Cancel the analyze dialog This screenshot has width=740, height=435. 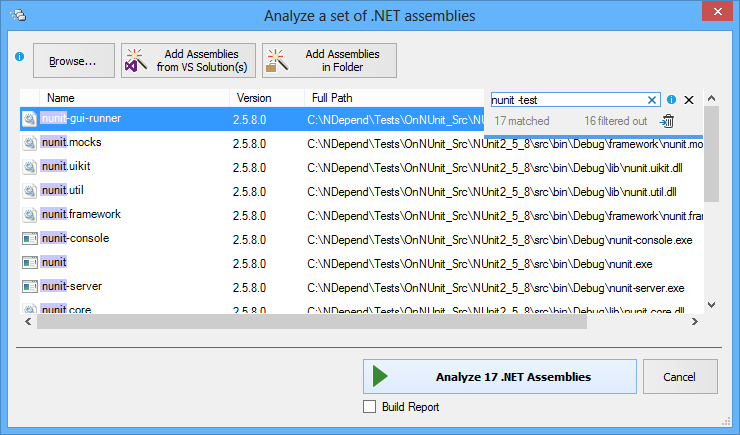click(x=680, y=376)
